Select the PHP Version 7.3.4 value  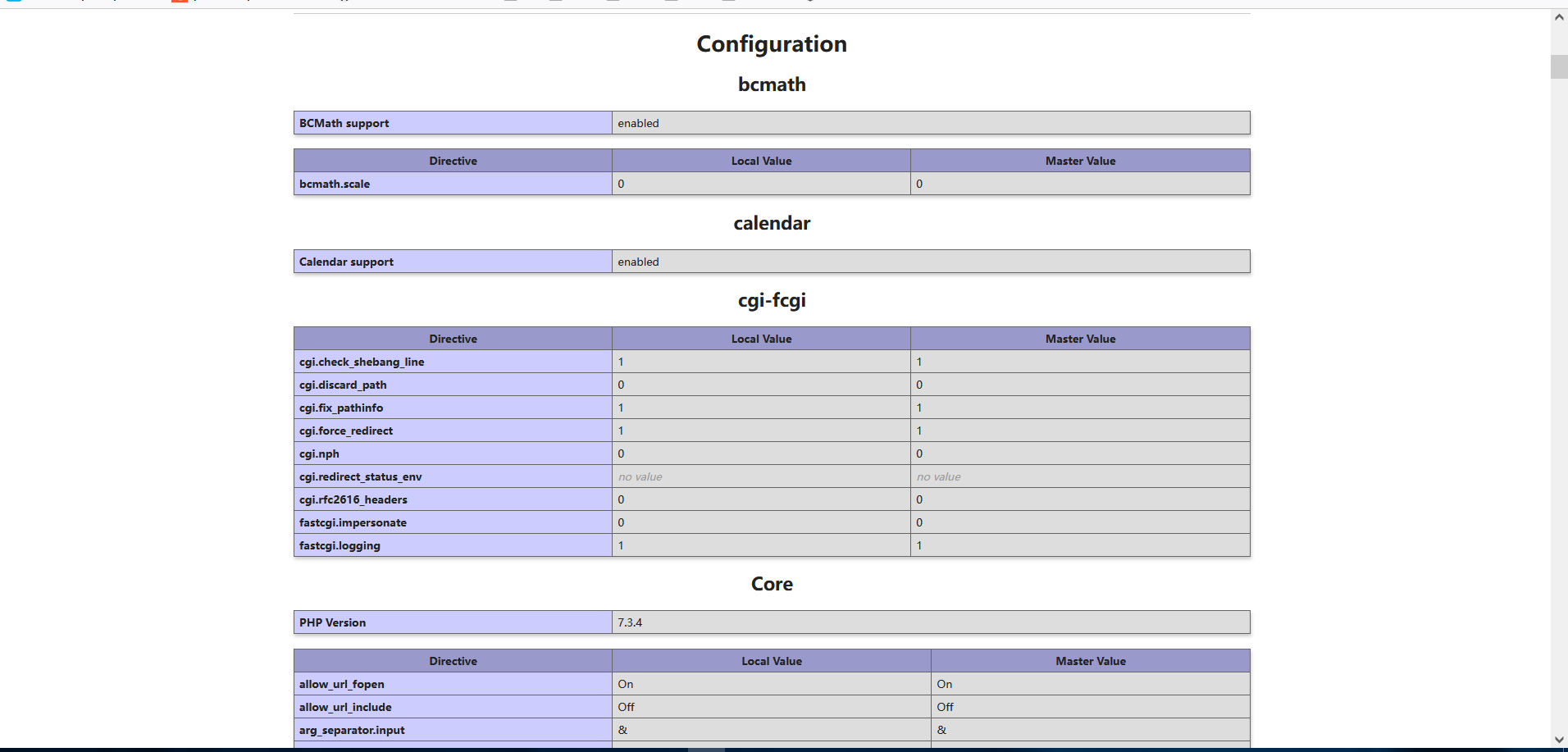[x=629, y=622]
